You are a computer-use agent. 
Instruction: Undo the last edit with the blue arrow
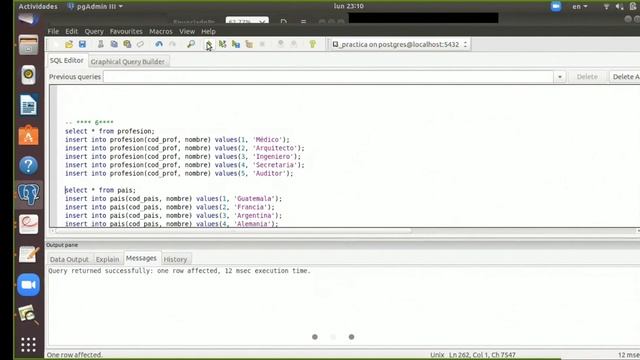point(159,44)
